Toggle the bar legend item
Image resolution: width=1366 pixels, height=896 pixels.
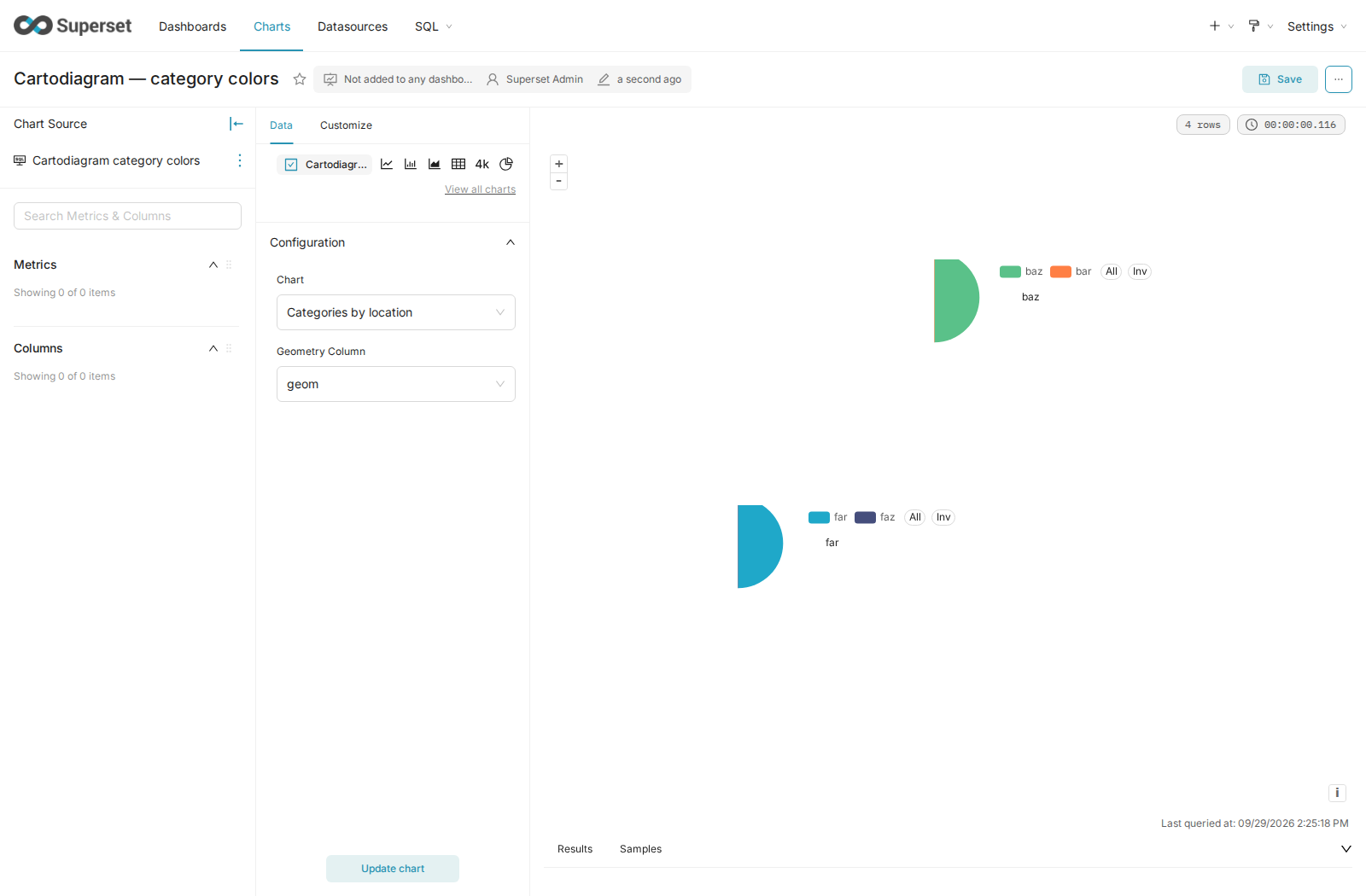[1071, 271]
